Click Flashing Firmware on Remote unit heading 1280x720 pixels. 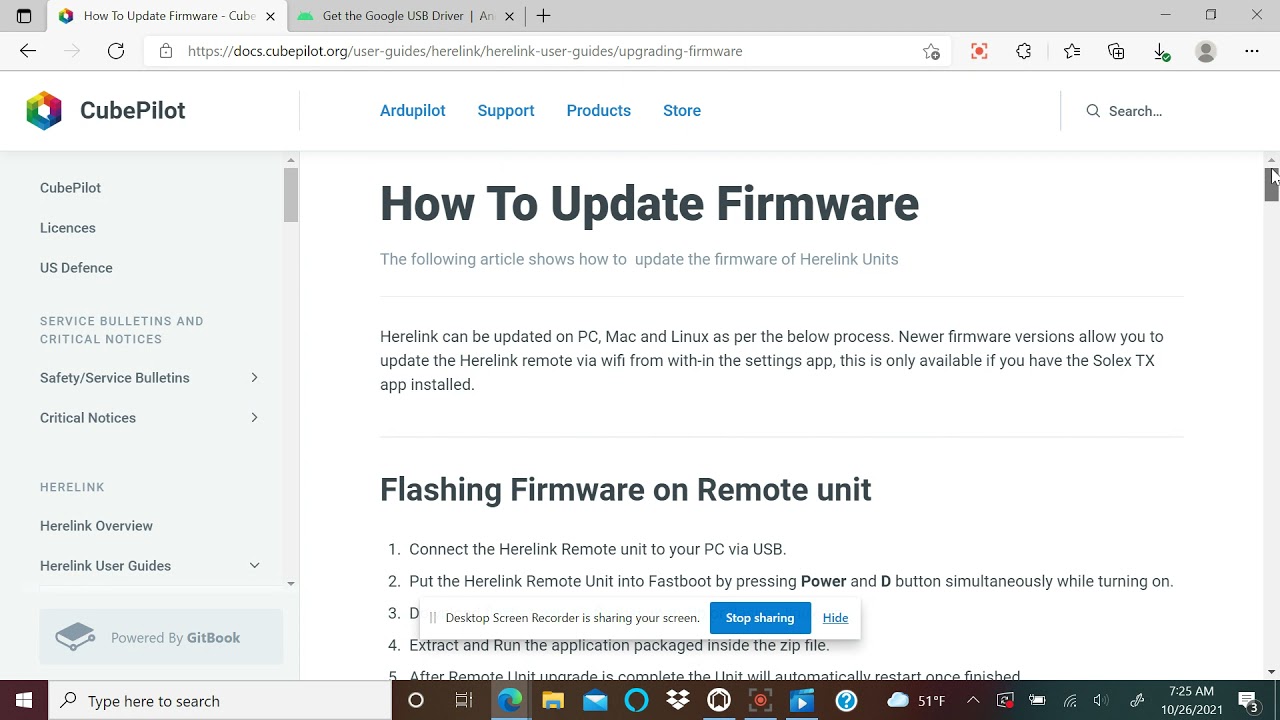tap(625, 490)
